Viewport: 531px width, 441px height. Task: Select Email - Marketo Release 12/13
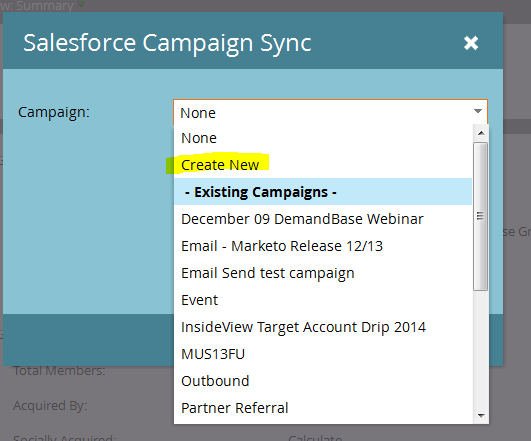pyautogui.click(x=323, y=246)
